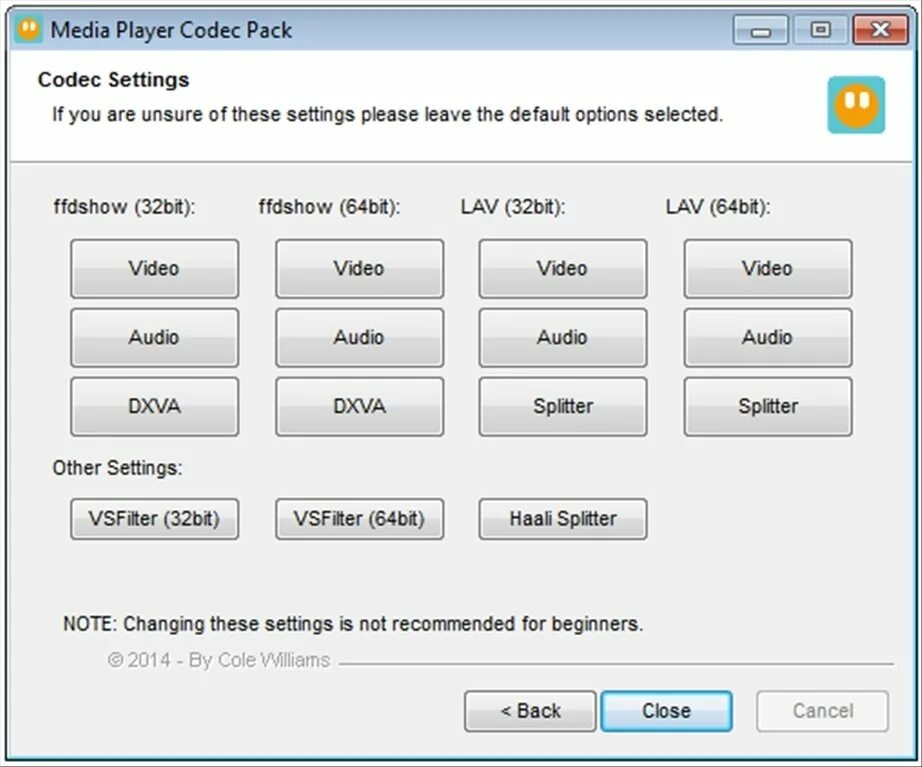Click the Close button at bottom
The image size is (922, 767).
(666, 711)
